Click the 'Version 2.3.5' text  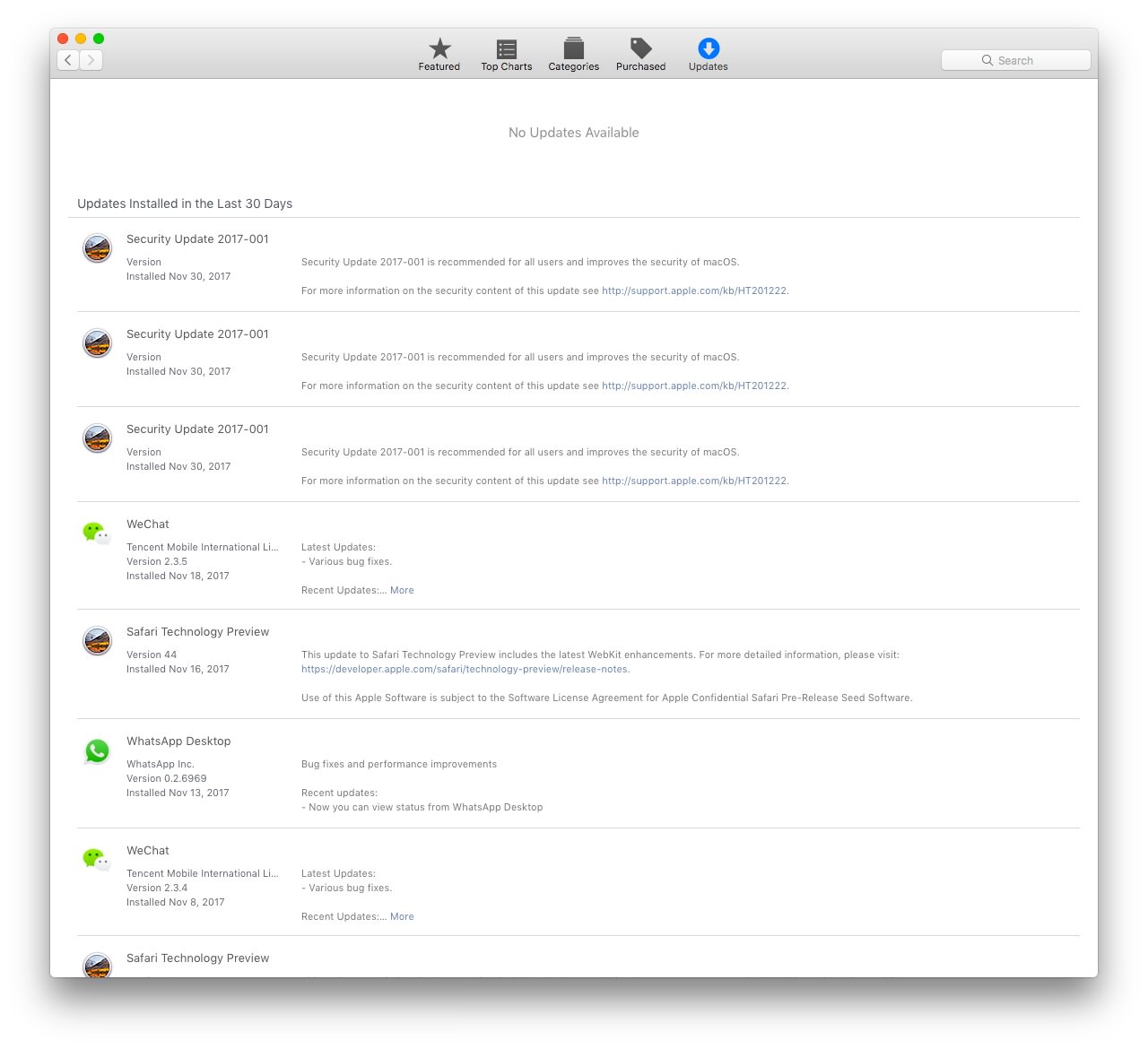(x=157, y=561)
